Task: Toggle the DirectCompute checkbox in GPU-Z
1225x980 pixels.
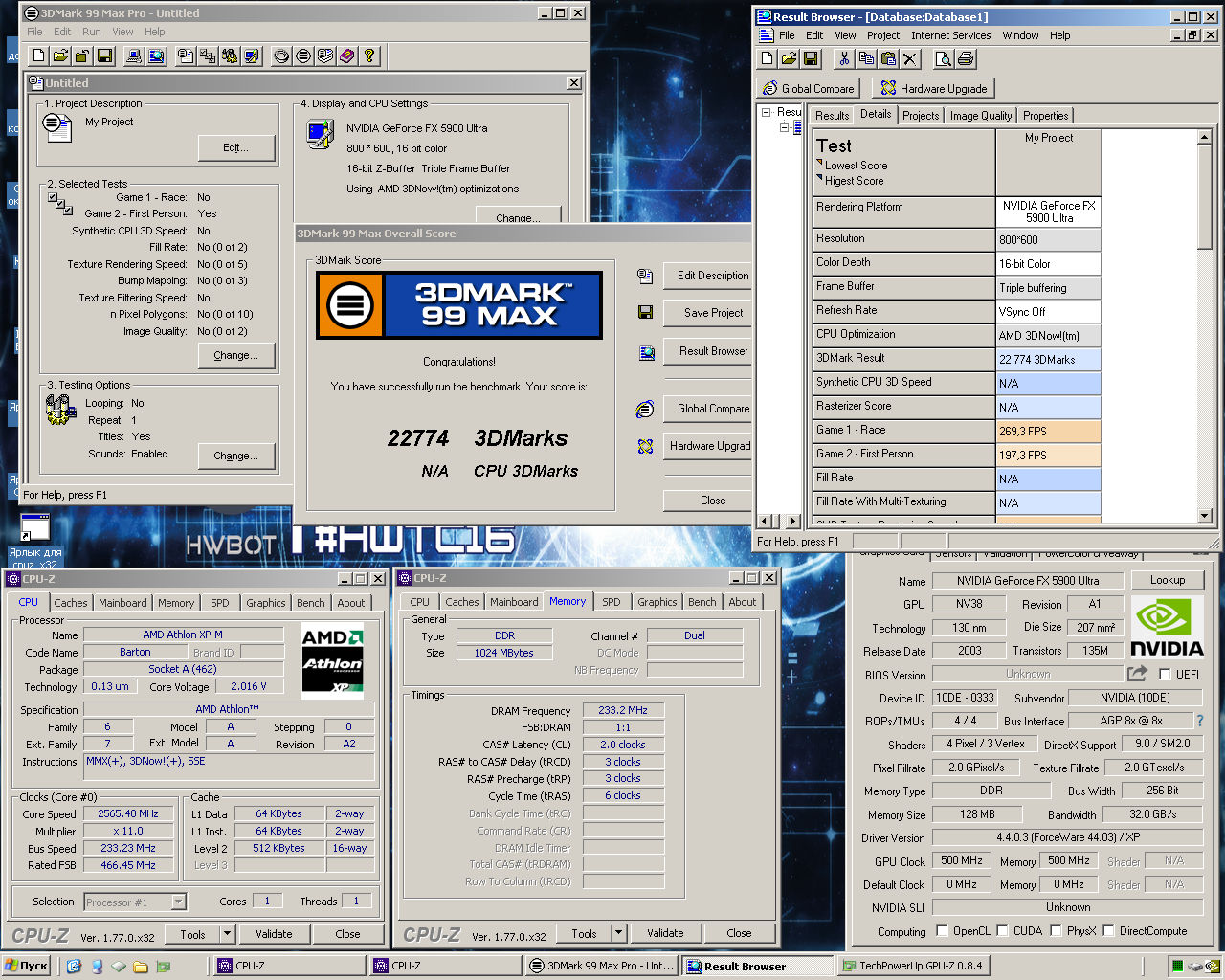Action: pyautogui.click(x=1108, y=930)
